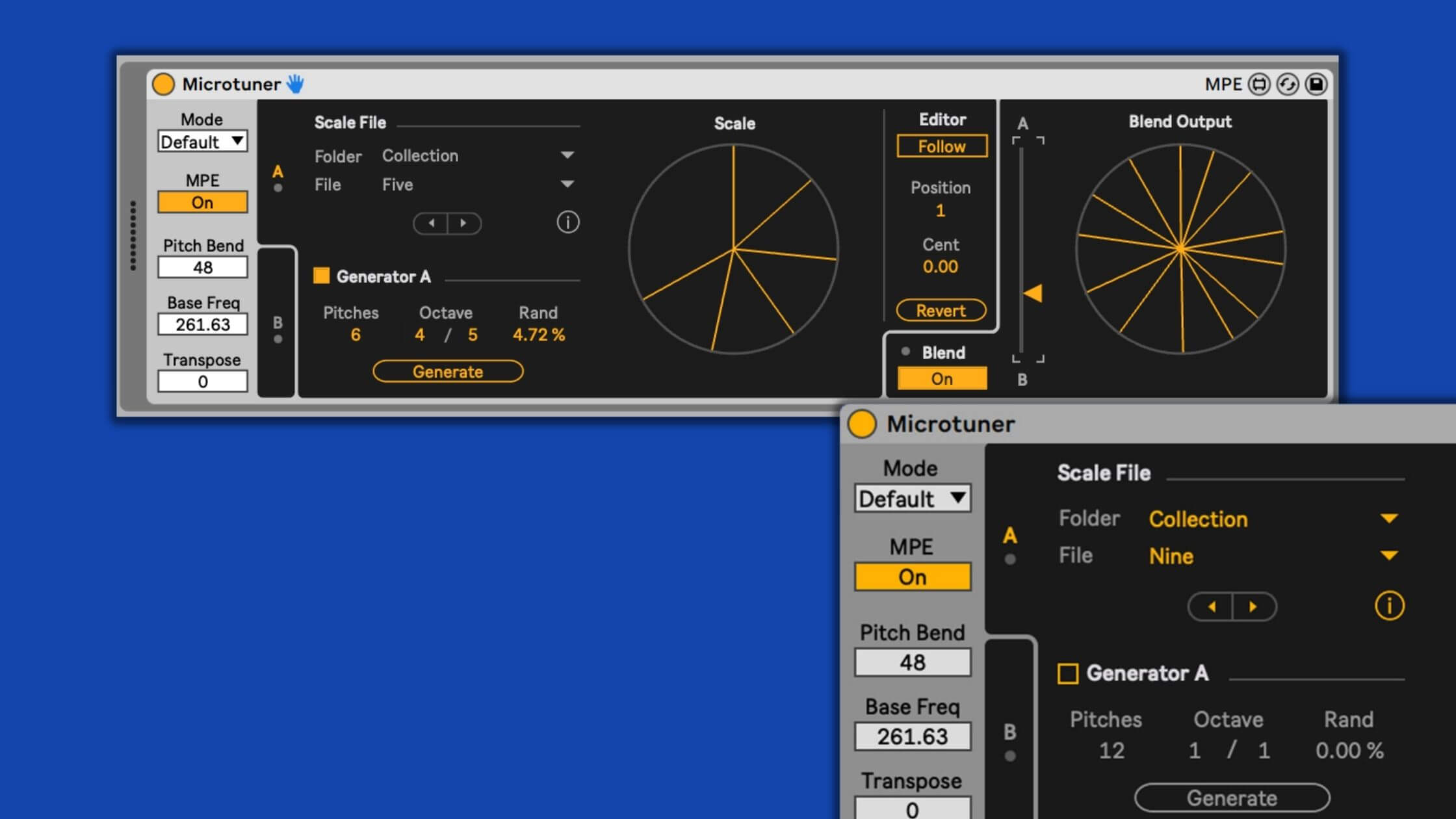Enable Generator A checkbox in lower device
Image resolution: width=1456 pixels, height=819 pixels.
pyautogui.click(x=1067, y=673)
